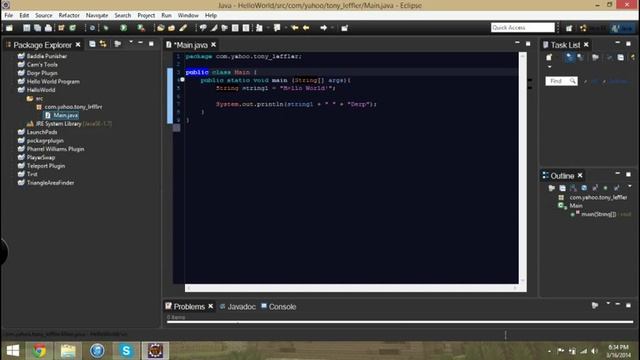Image resolution: width=640 pixels, height=360 pixels.
Task: Click the editor horizontal scrollbar
Action: (x=351, y=288)
